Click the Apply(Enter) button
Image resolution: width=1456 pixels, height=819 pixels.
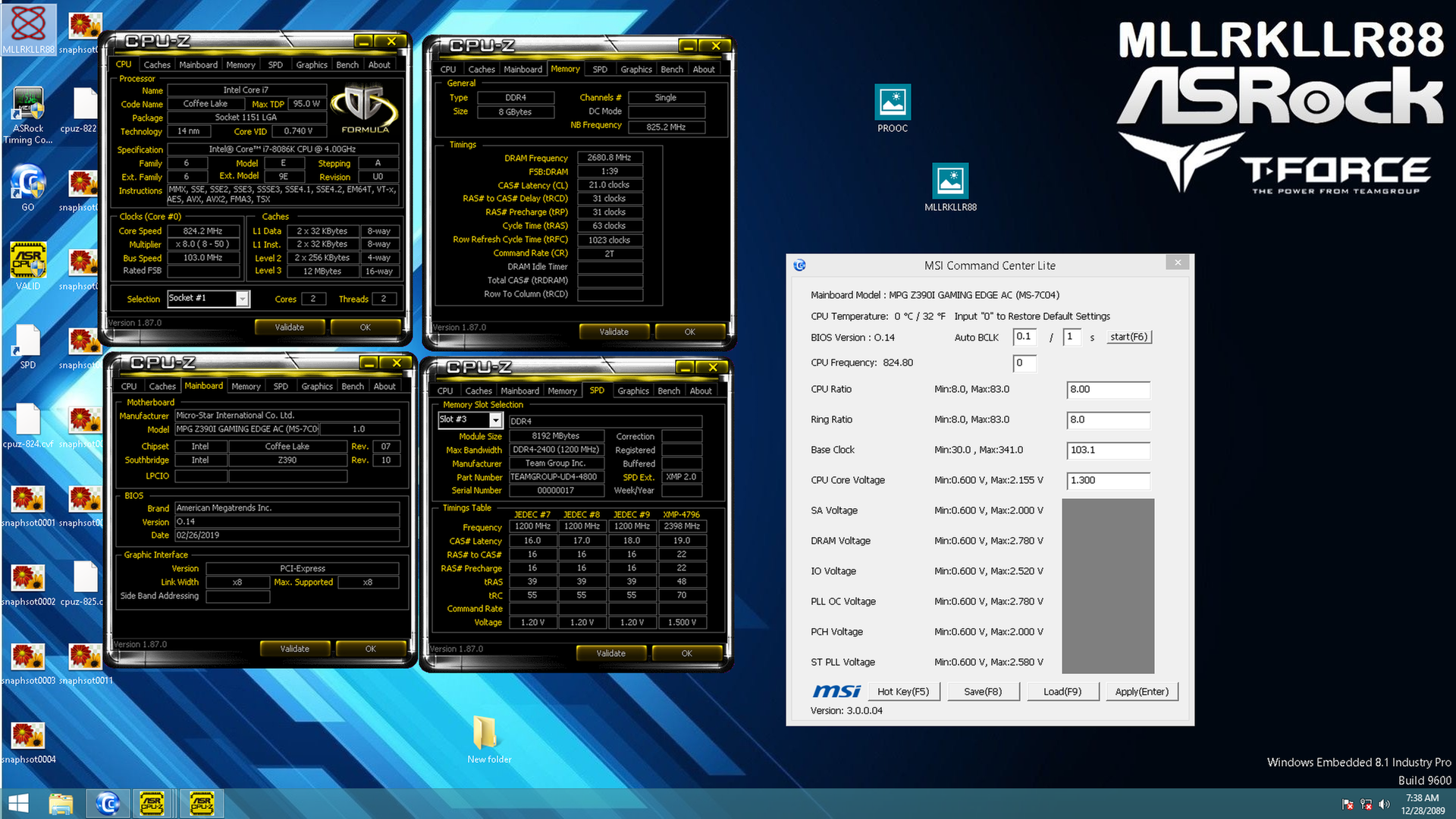(x=1141, y=692)
